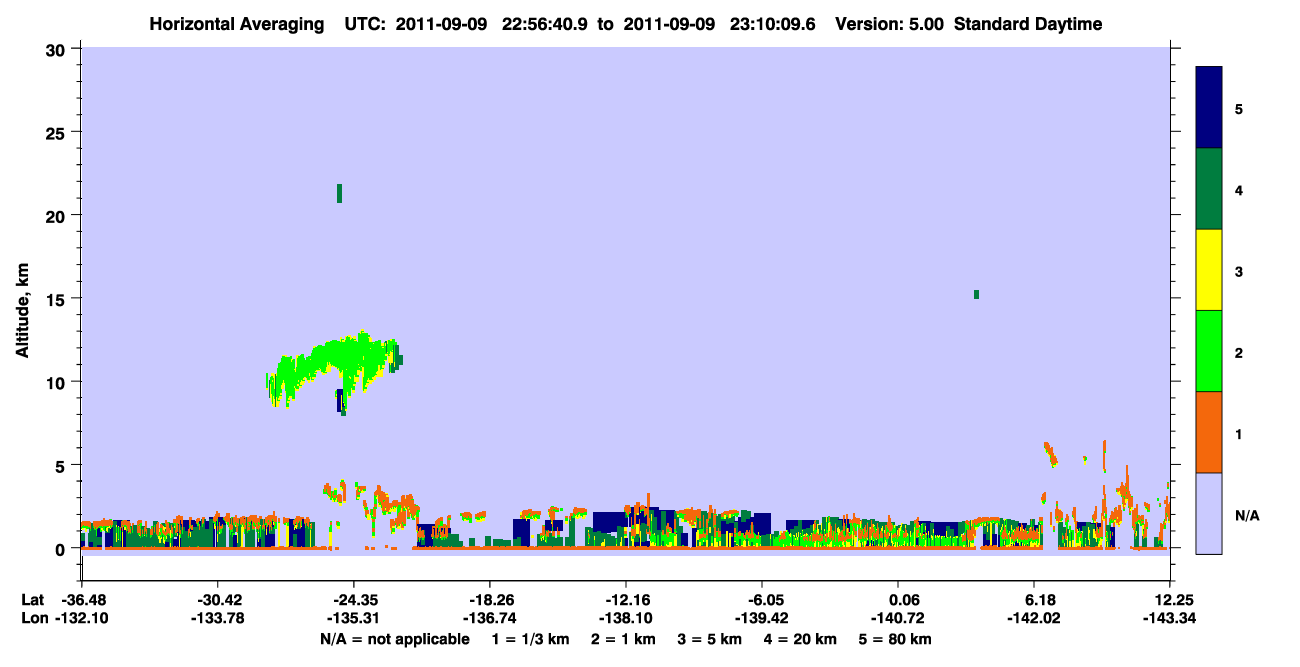Click the '4 = 20 km' legend entry
Viewport: 1300px width, 667px height.
(x=802, y=639)
